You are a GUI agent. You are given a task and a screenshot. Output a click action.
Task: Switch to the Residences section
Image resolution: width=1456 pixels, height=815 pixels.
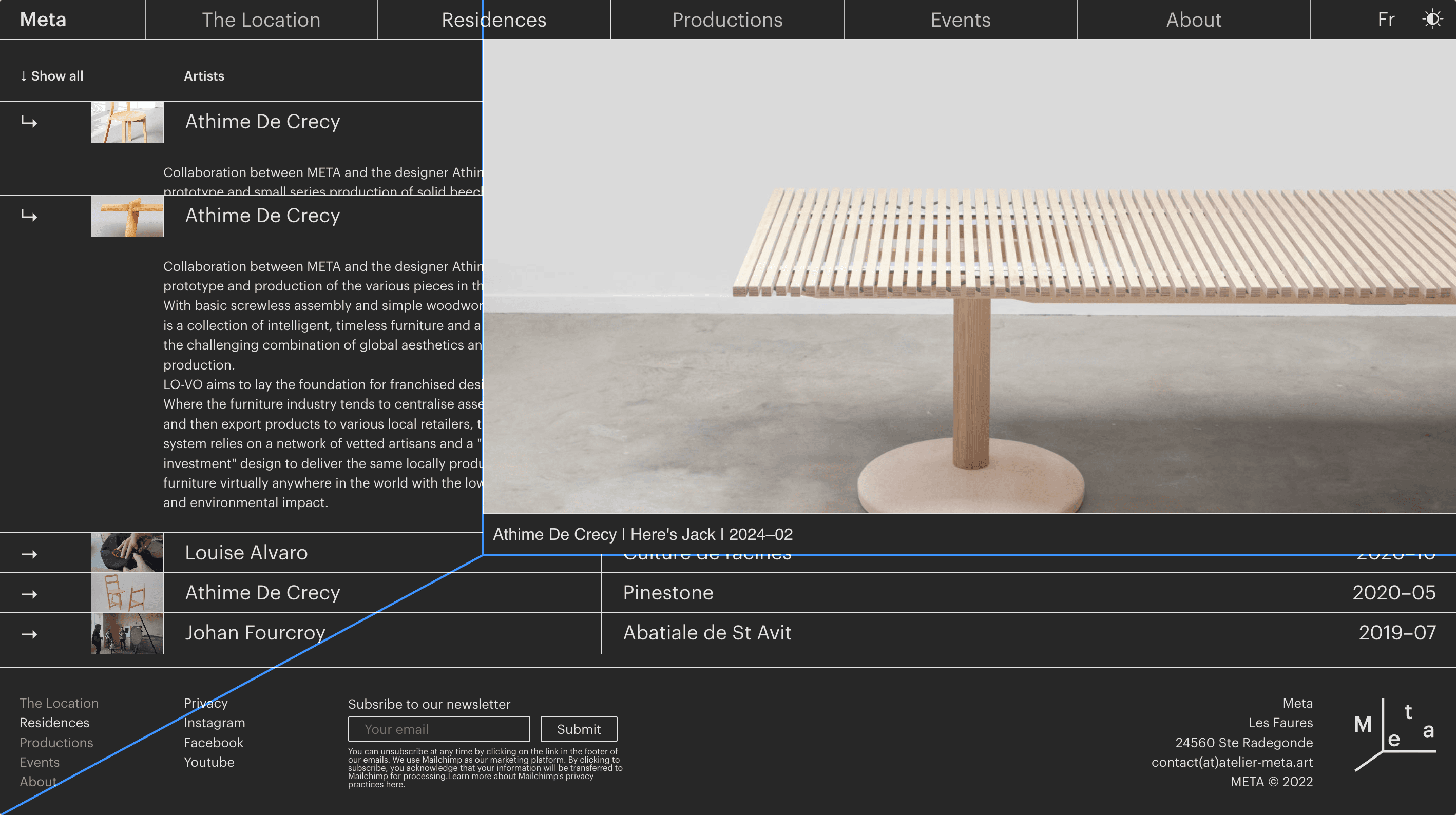tap(493, 20)
